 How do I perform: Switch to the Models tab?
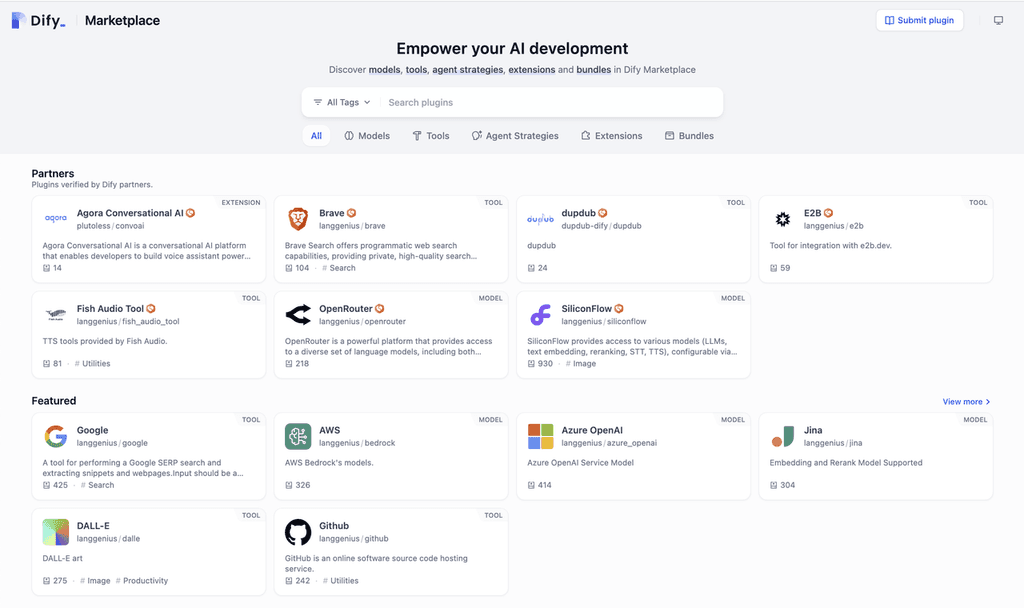pyautogui.click(x=367, y=135)
